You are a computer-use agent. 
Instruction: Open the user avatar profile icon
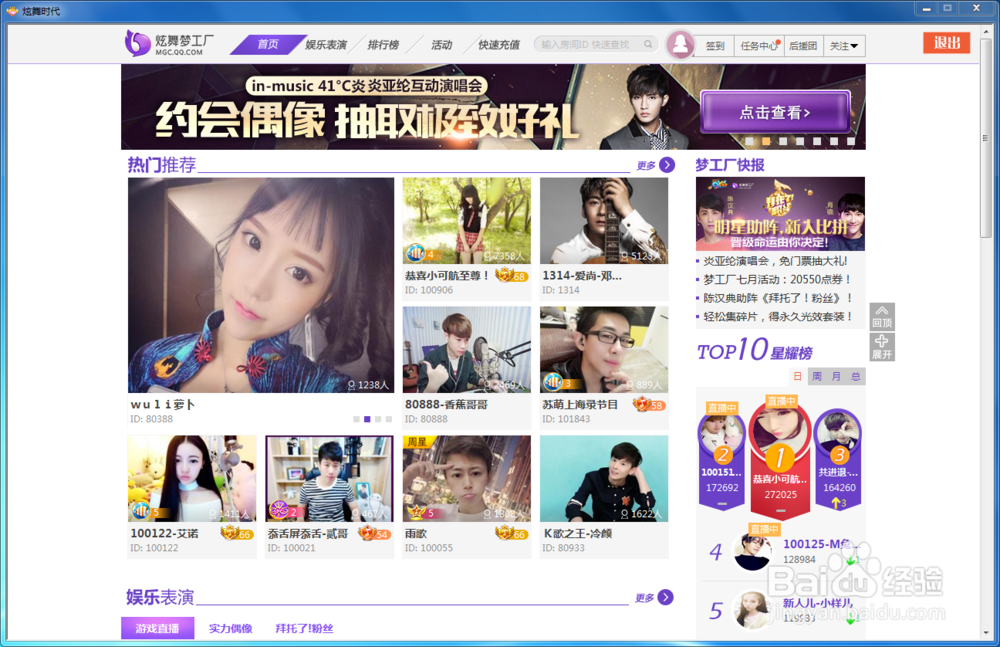[x=680, y=45]
